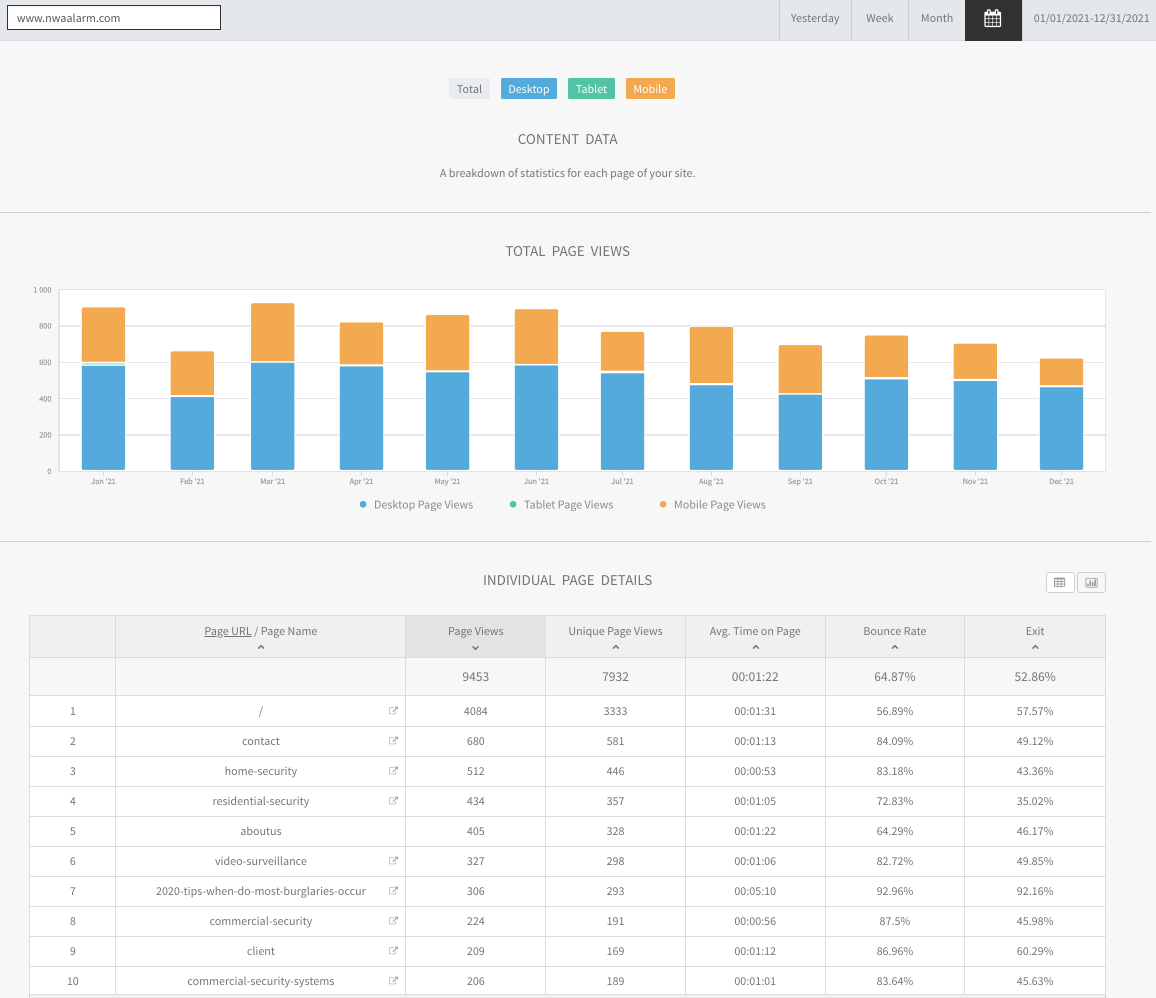Sort table by Bounce Rate column

point(894,632)
